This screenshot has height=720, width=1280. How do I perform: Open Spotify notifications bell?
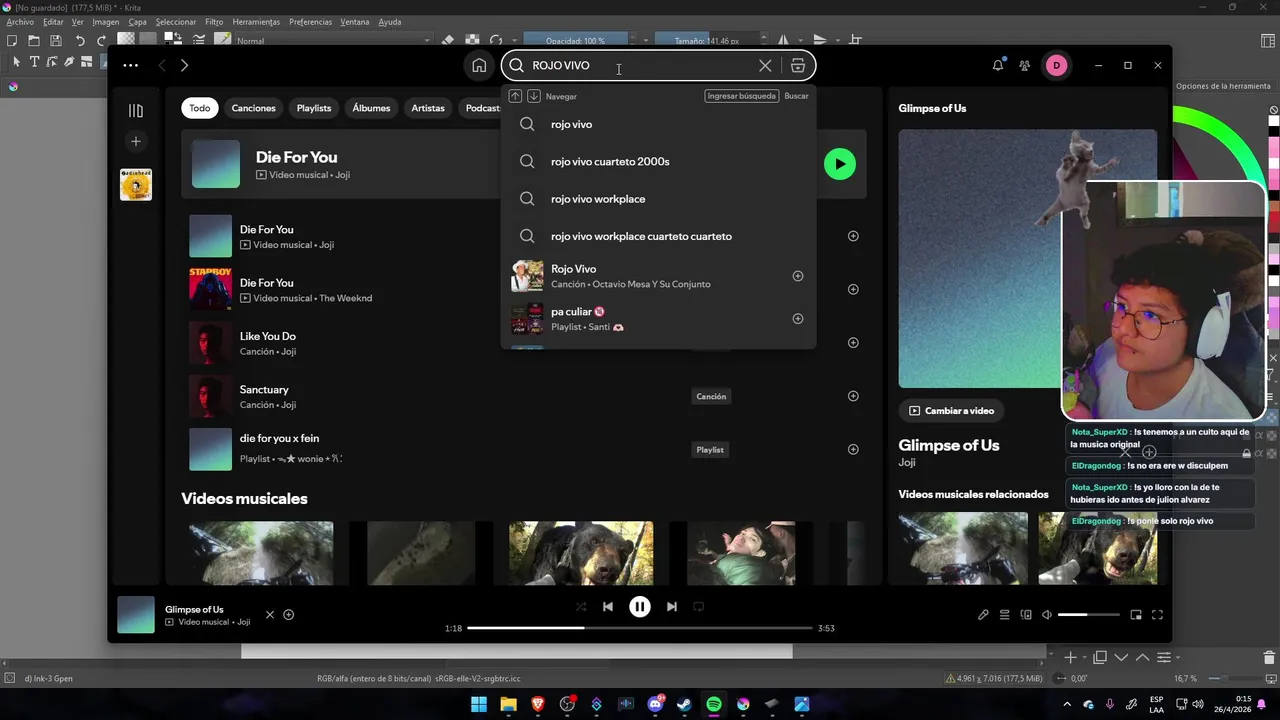pyautogui.click(x=997, y=65)
